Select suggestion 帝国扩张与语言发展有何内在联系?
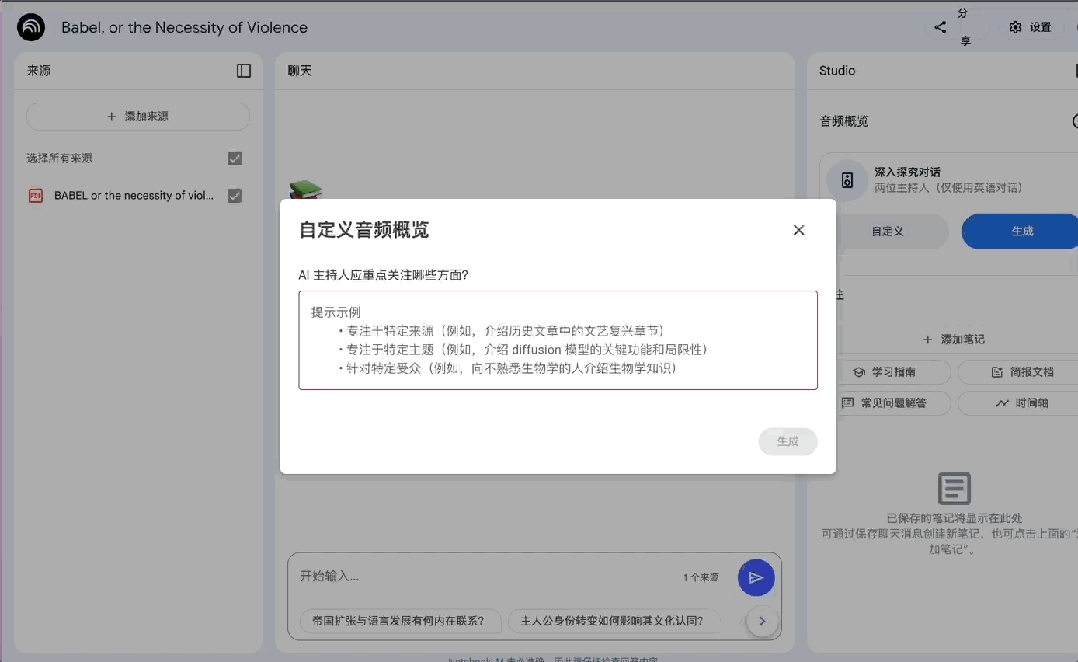 pyautogui.click(x=398, y=621)
